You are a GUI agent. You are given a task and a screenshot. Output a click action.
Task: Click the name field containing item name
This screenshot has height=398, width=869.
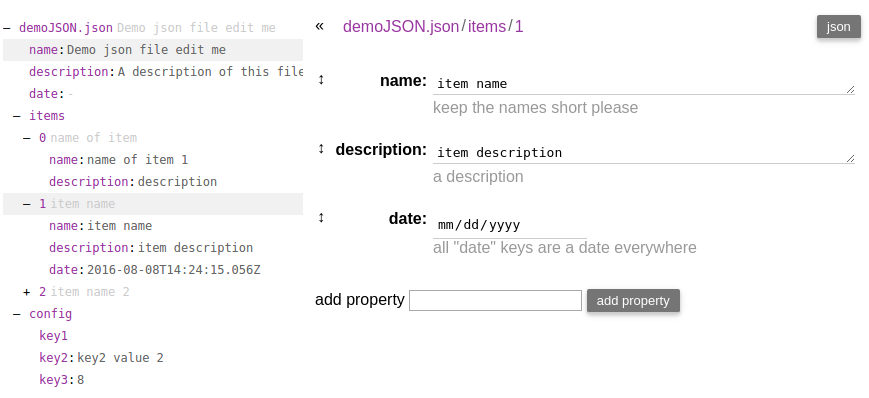coord(643,84)
